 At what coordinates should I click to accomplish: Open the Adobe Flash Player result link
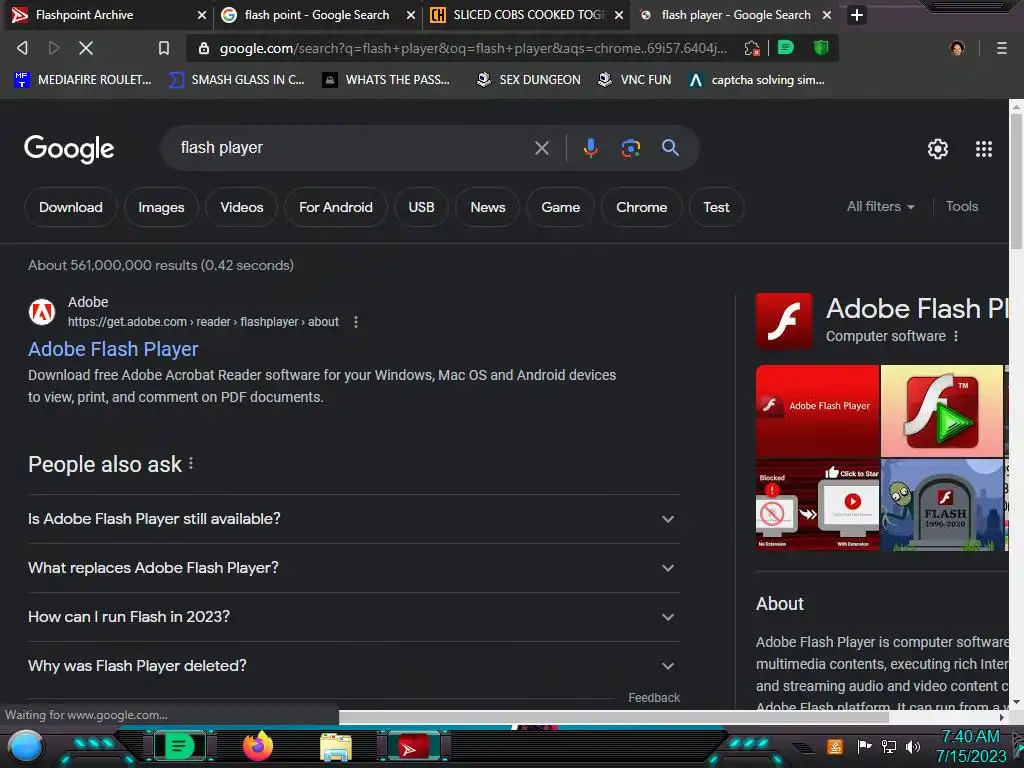tap(113, 349)
